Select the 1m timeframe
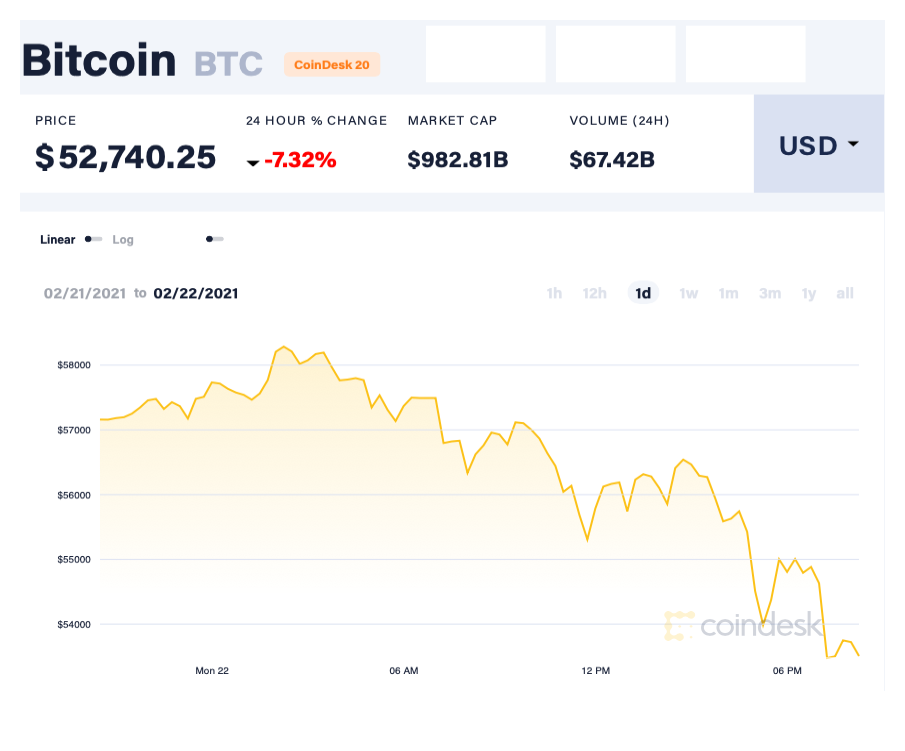The image size is (905, 751). click(x=728, y=293)
